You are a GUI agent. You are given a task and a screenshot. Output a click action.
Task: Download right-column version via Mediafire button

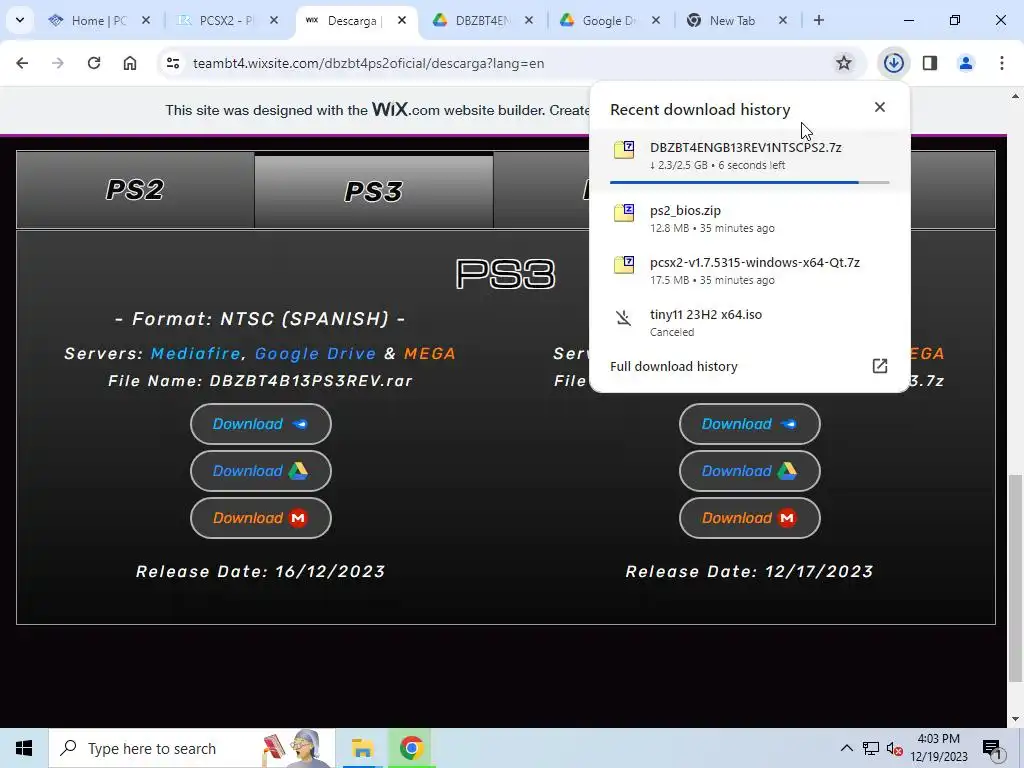click(x=750, y=424)
